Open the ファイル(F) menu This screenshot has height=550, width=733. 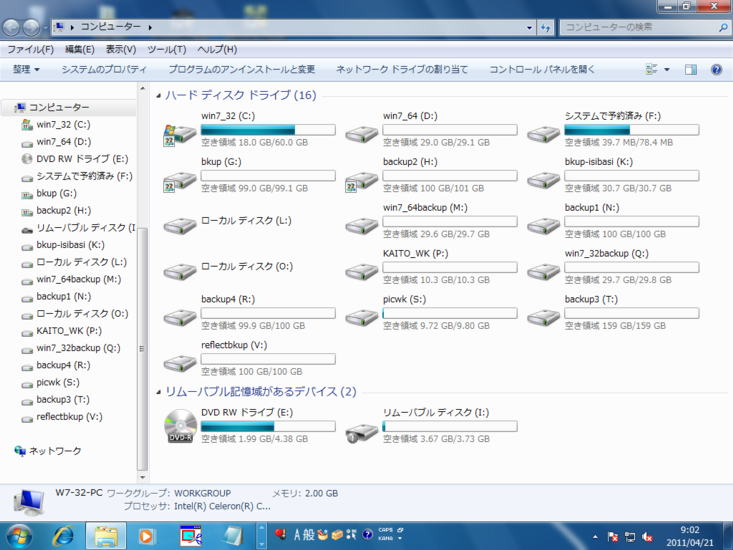[x=30, y=49]
